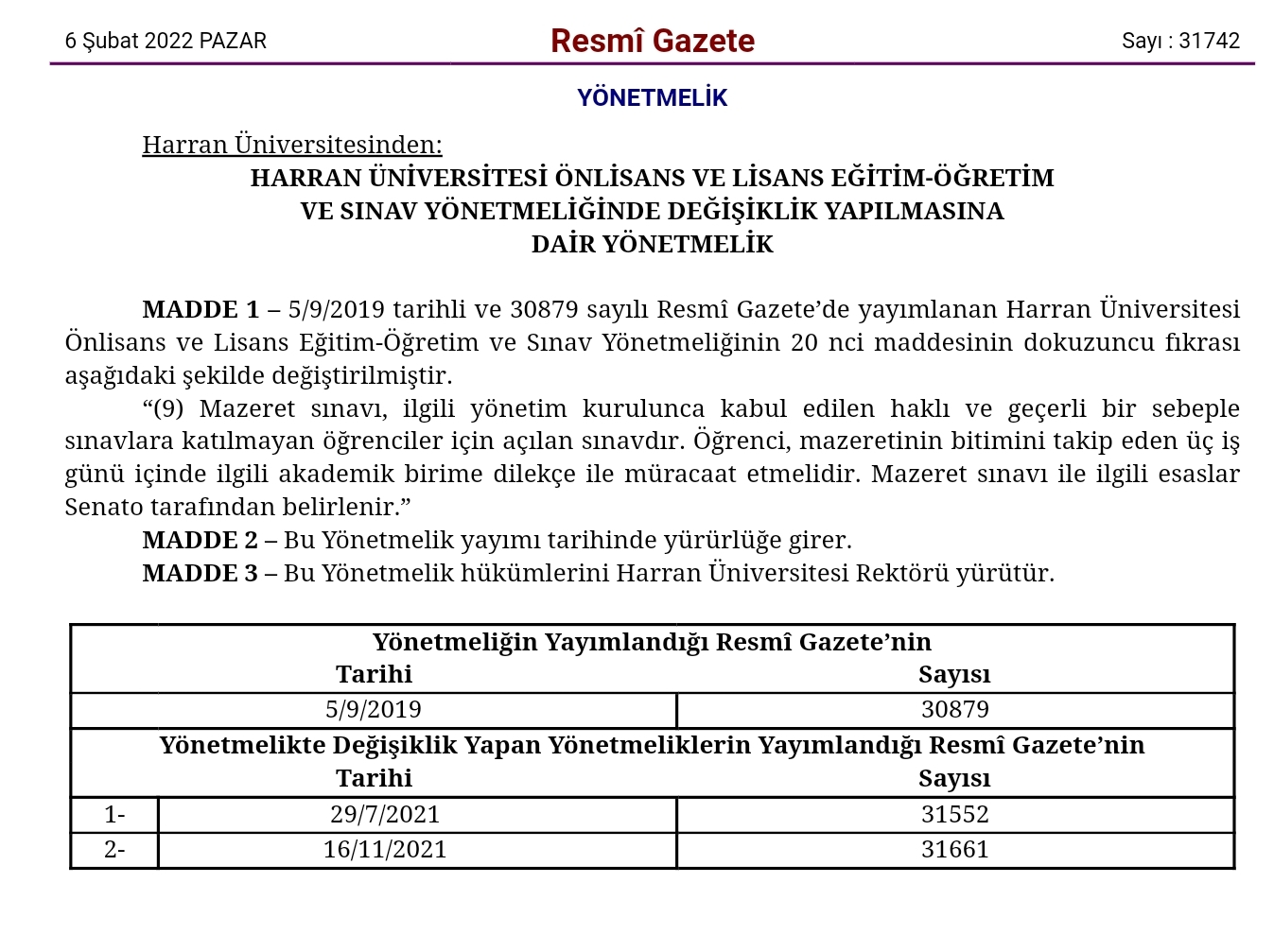
Task: Select the table cell 31552
Action: click(955, 814)
